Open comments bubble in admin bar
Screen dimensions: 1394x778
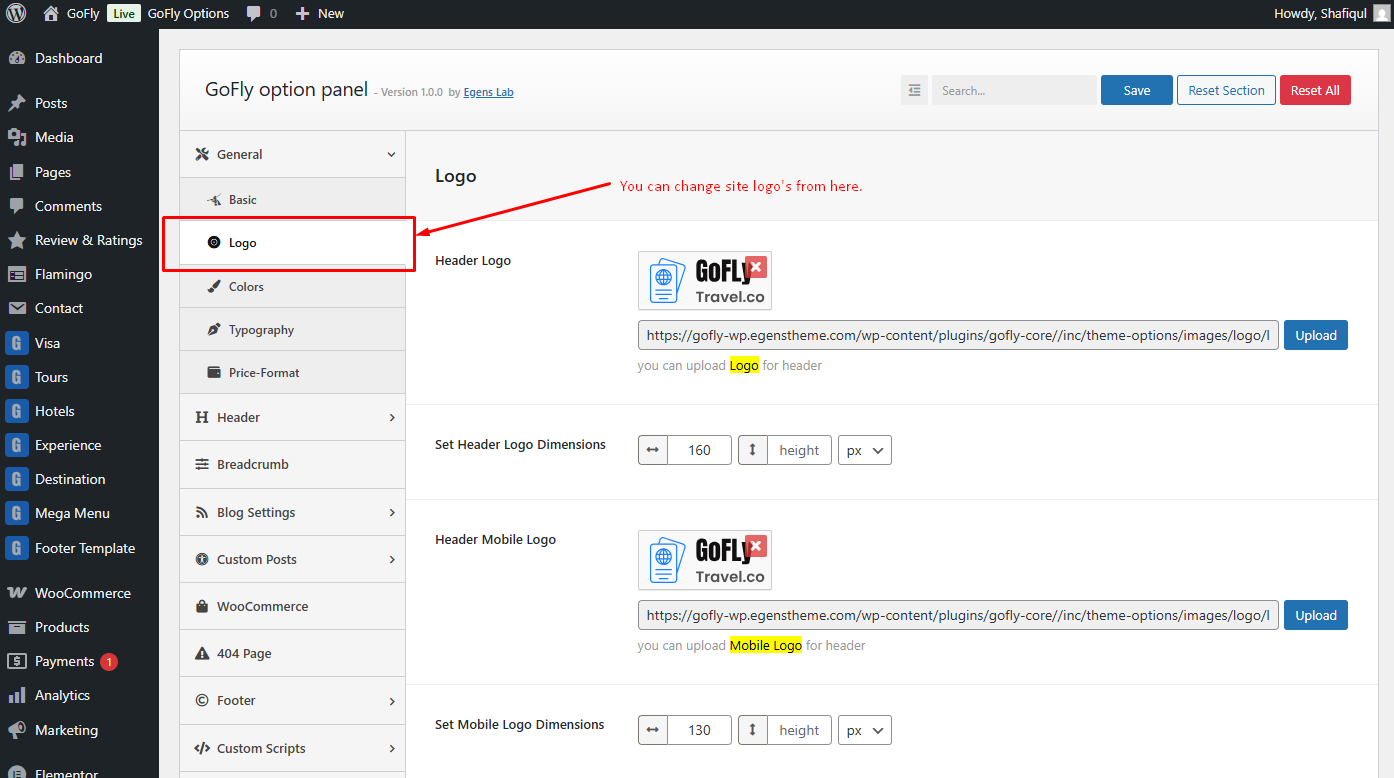[x=254, y=14]
